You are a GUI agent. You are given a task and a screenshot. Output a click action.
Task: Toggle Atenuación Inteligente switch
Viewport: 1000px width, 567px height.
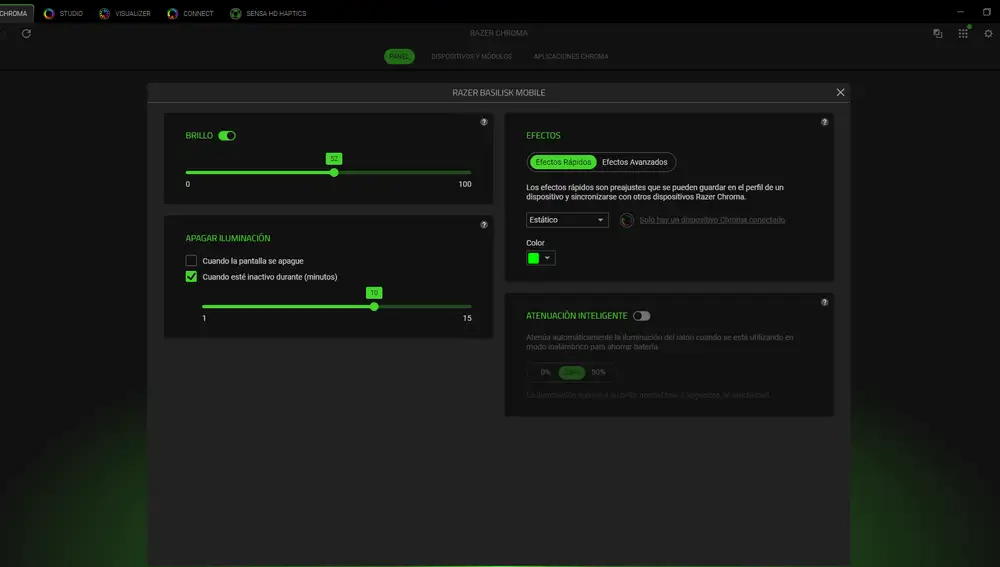[642, 316]
